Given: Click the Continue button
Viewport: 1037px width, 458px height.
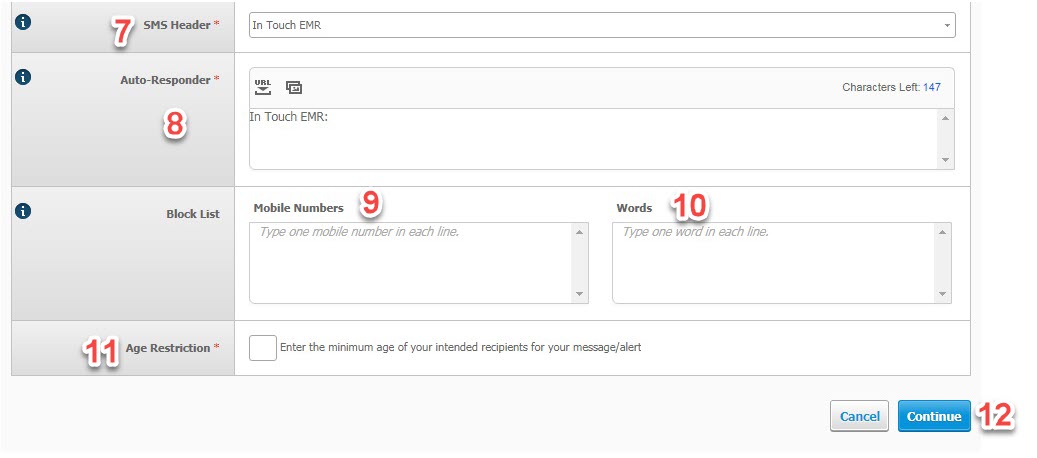Looking at the screenshot, I should click(x=934, y=416).
